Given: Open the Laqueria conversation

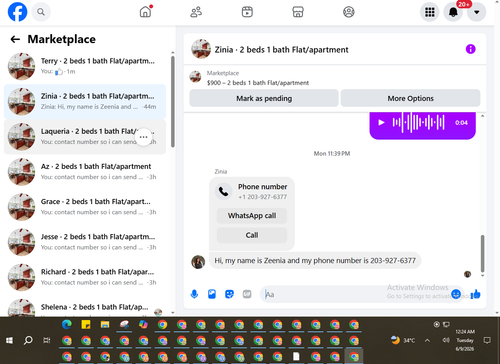Looking at the screenshot, I should pos(85,137).
